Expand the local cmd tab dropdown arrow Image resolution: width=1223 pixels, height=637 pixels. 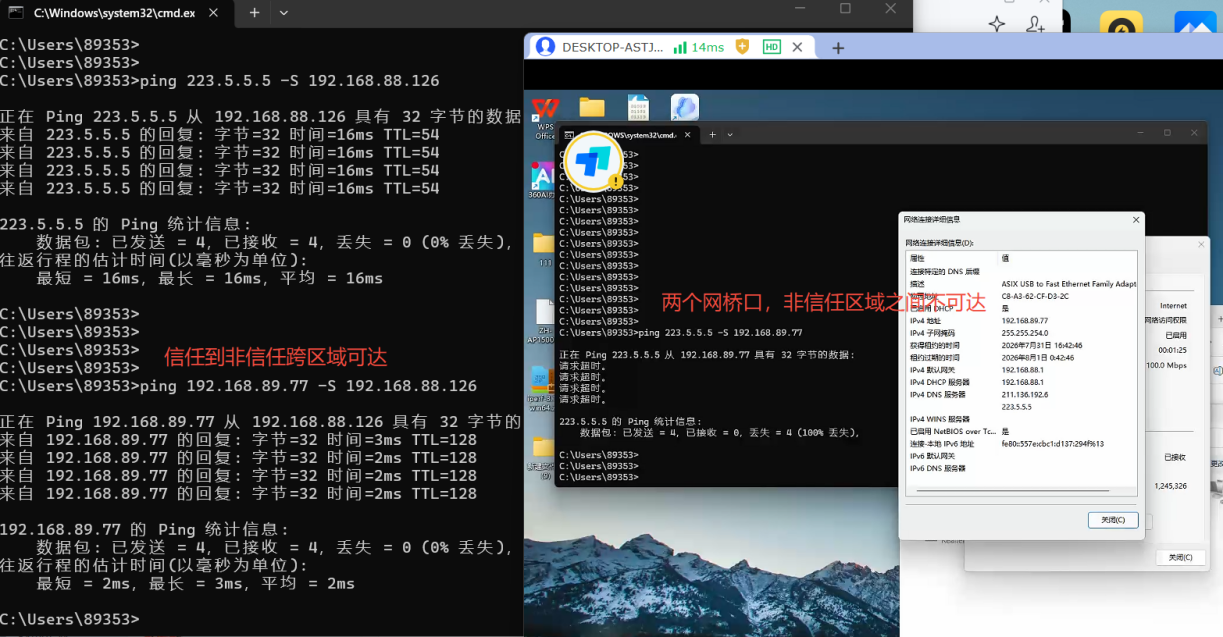coord(284,13)
